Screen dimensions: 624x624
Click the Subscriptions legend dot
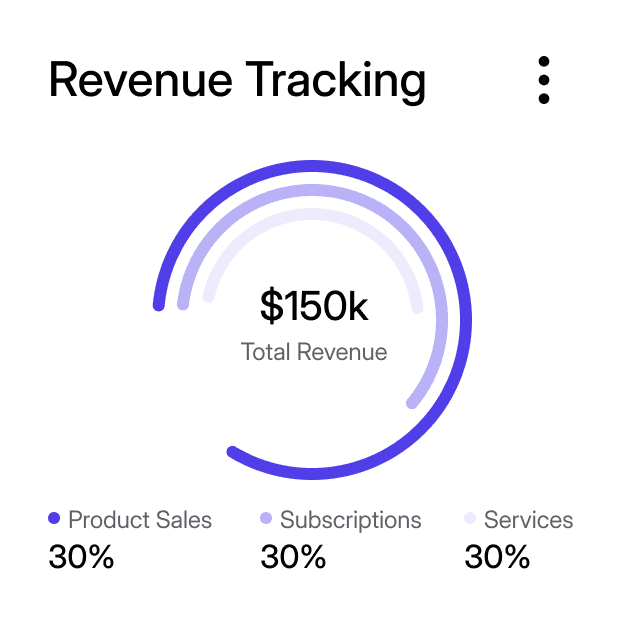click(265, 518)
